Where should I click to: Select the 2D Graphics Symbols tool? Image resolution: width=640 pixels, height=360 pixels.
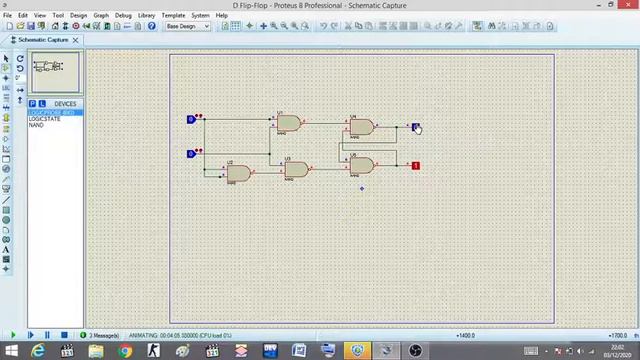point(6,259)
